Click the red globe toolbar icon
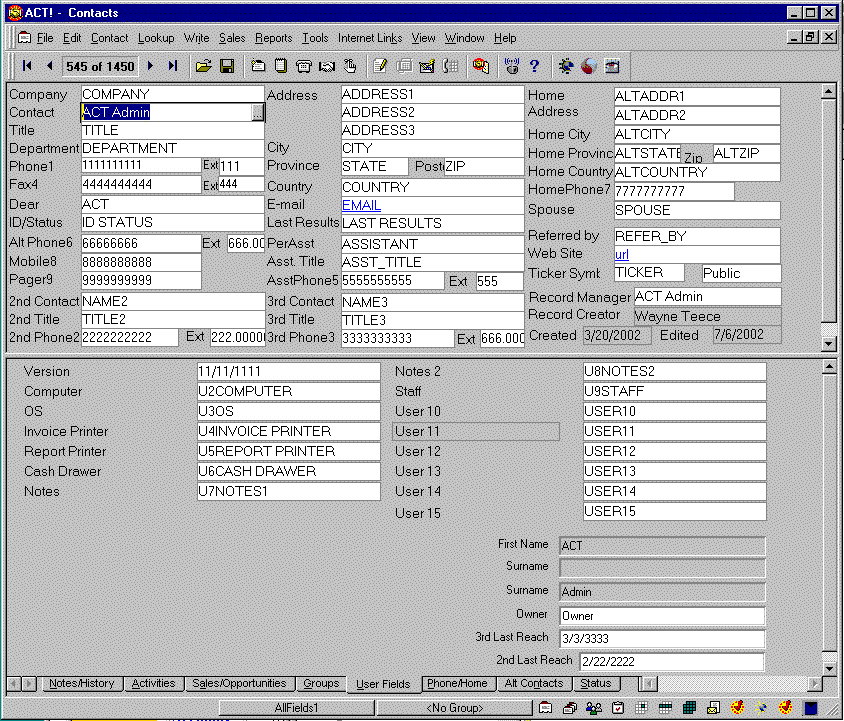This screenshot has height=721, width=844. pyautogui.click(x=588, y=66)
